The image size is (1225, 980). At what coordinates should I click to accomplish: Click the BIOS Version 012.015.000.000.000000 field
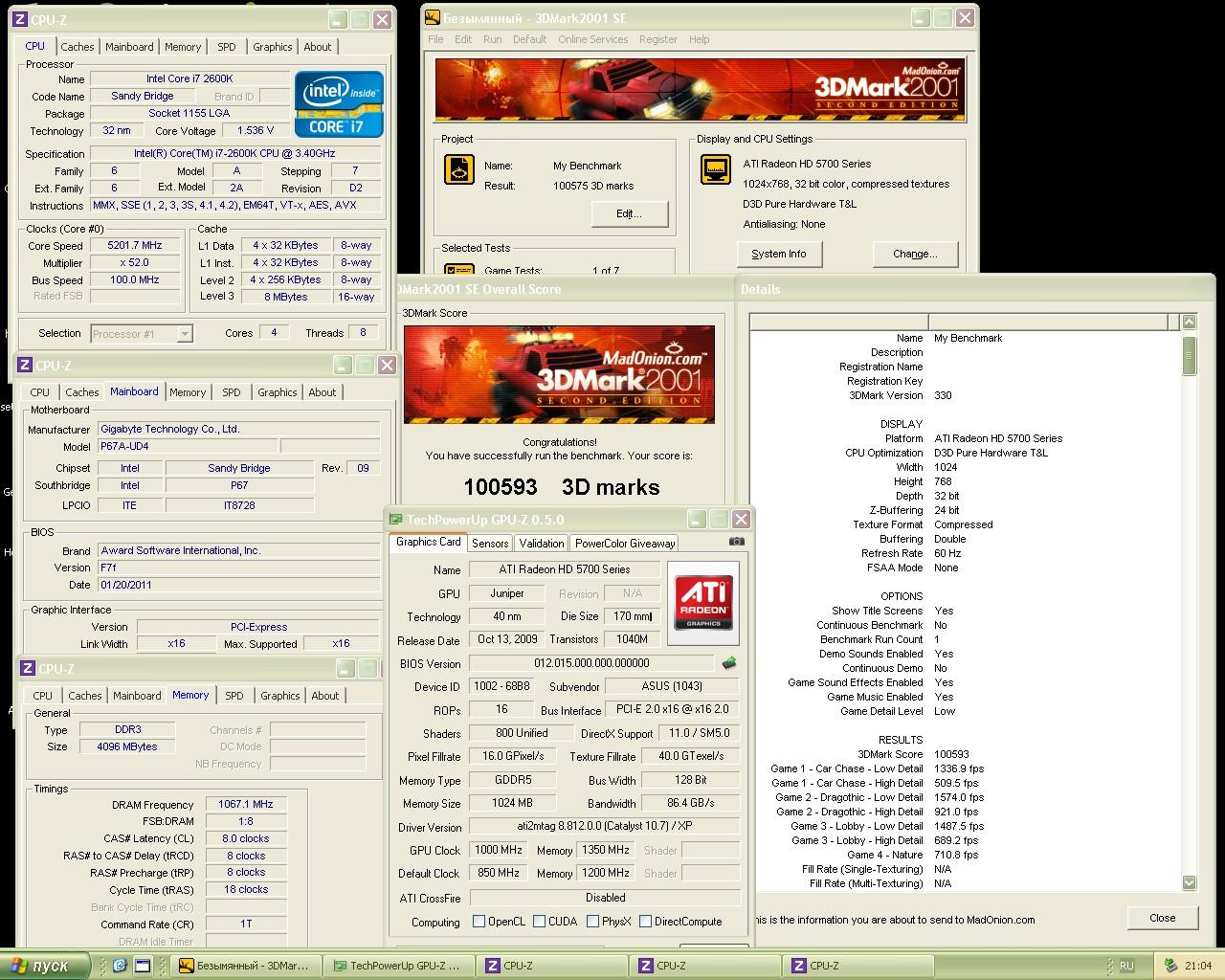pos(591,663)
